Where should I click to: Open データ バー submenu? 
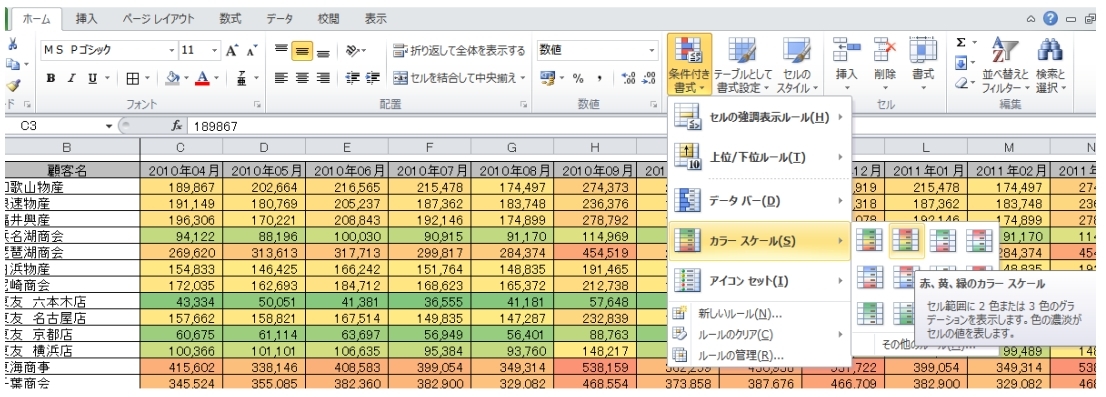coord(760,201)
